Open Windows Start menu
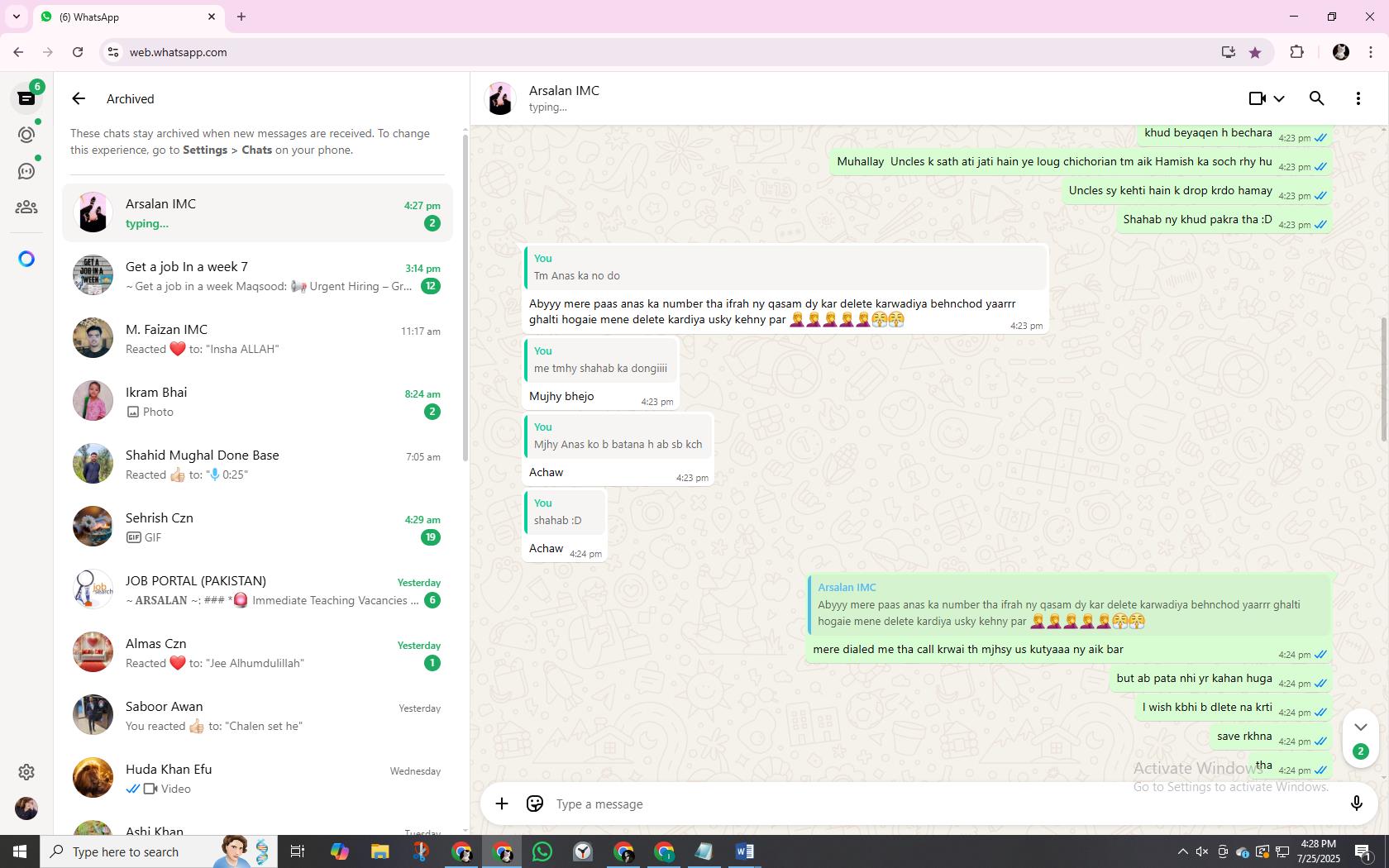Viewport: 1389px width, 868px height. [x=20, y=851]
